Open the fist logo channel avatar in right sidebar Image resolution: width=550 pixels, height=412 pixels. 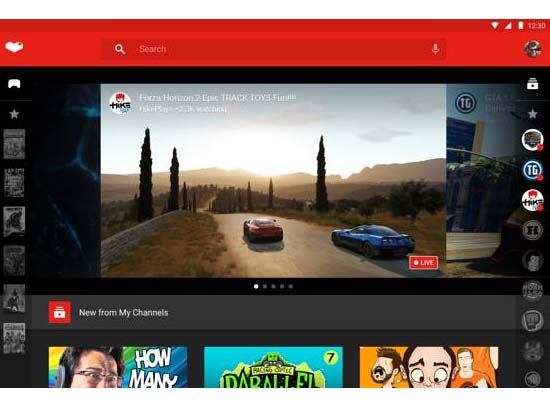coord(532,320)
